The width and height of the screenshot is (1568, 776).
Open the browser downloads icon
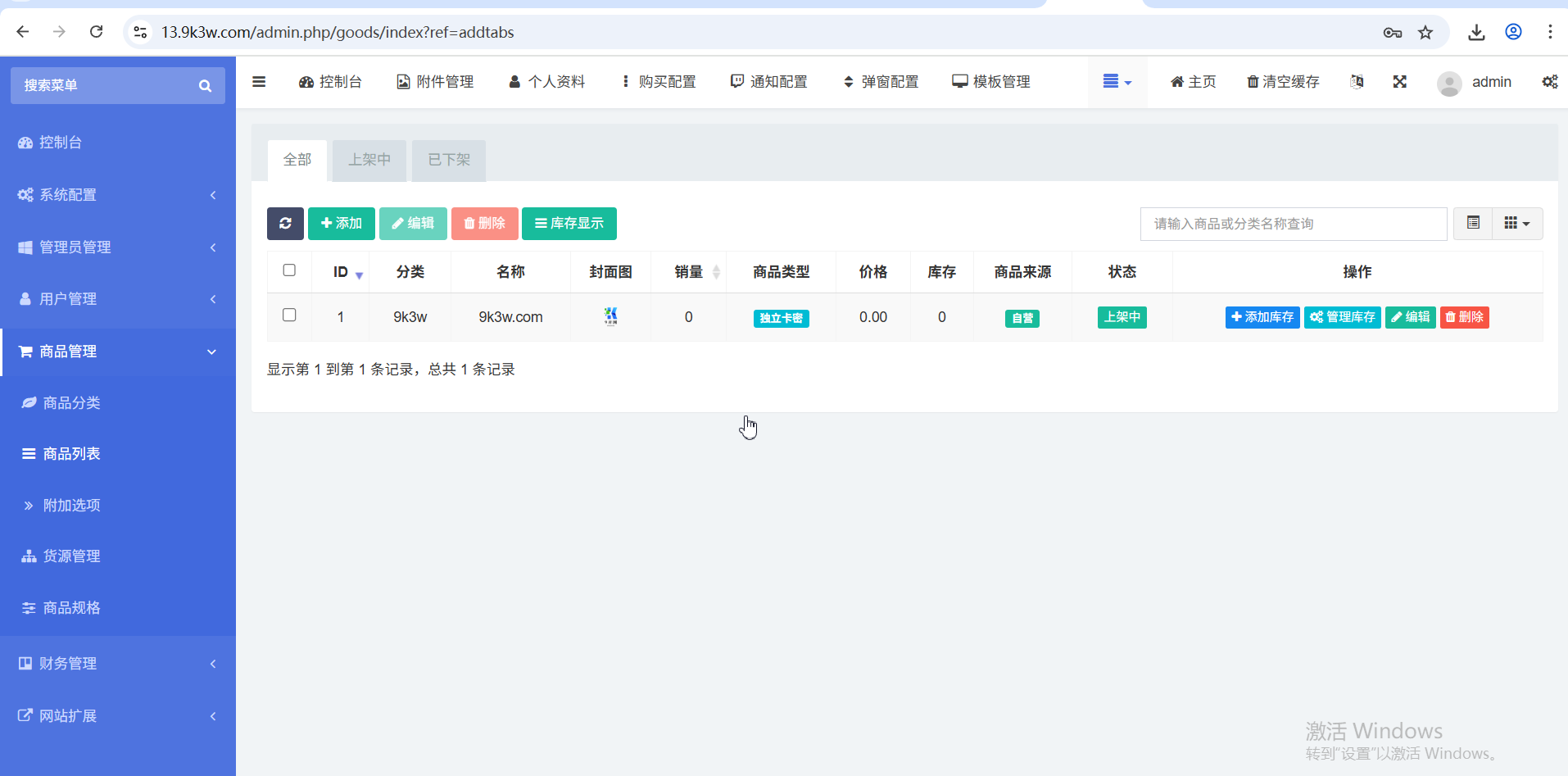(1476, 32)
